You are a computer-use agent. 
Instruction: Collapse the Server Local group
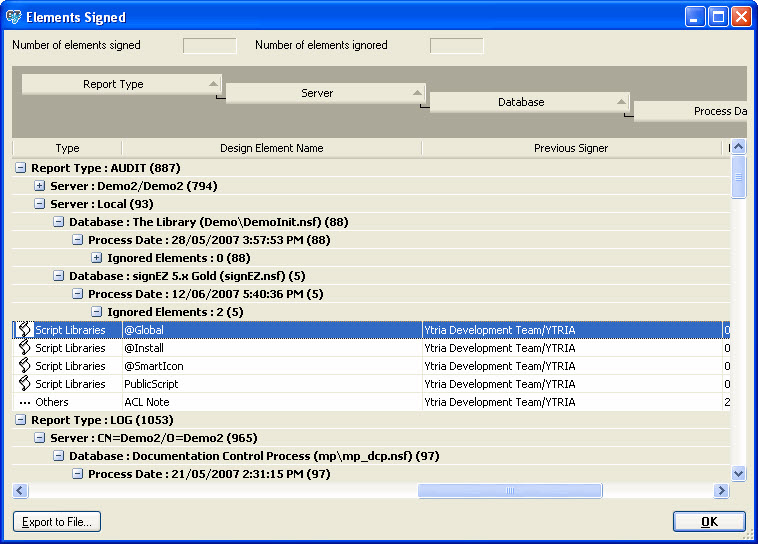40,204
